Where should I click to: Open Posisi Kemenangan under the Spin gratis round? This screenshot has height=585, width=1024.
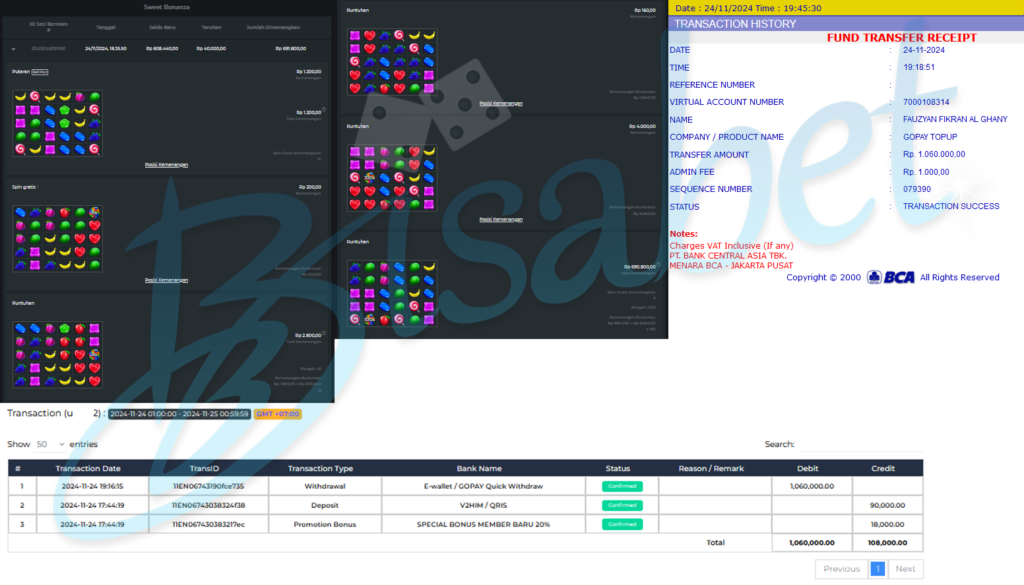pyautogui.click(x=166, y=280)
